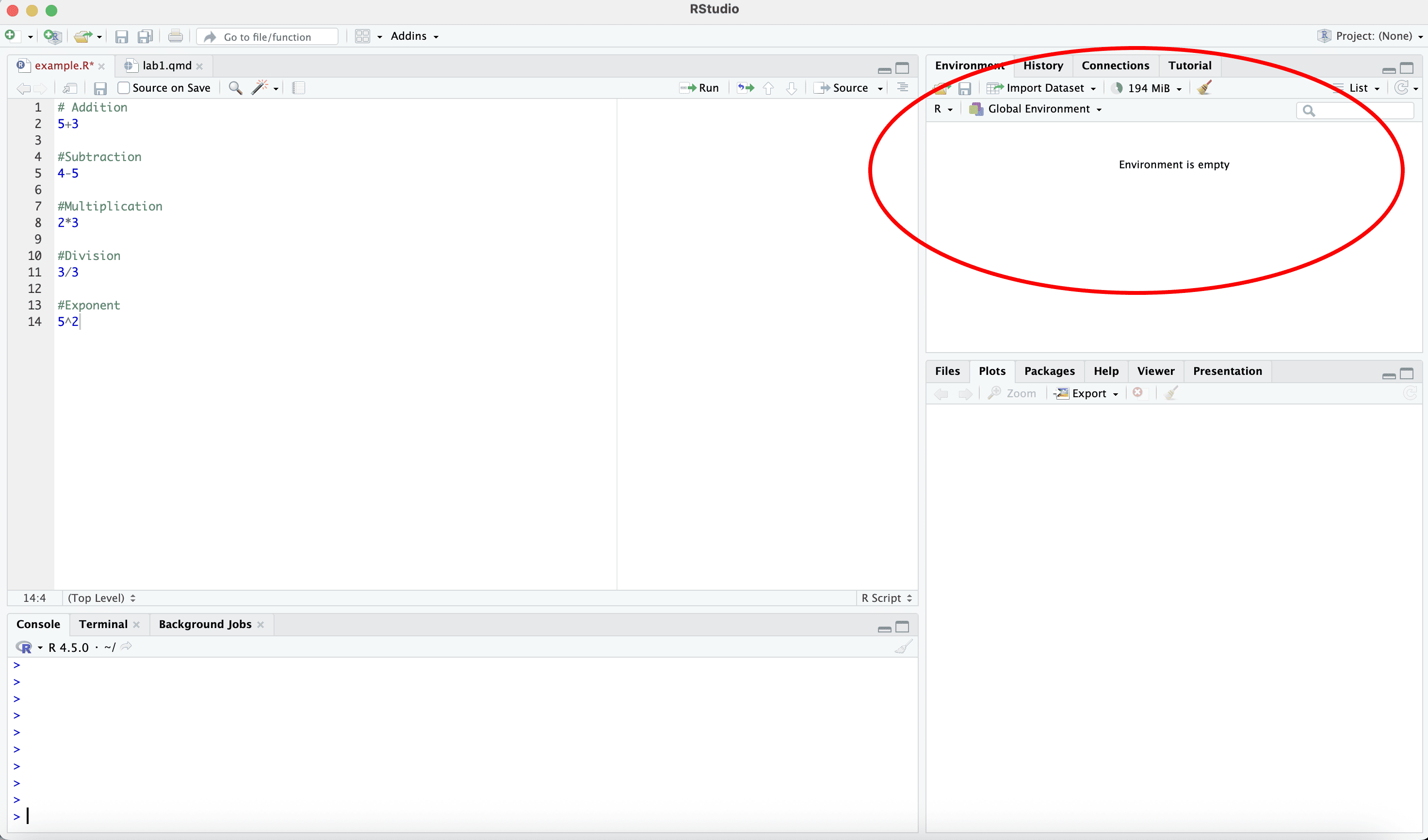Click the Export button in the Plots pane
This screenshot has width=1428, height=840.
[x=1085, y=394]
